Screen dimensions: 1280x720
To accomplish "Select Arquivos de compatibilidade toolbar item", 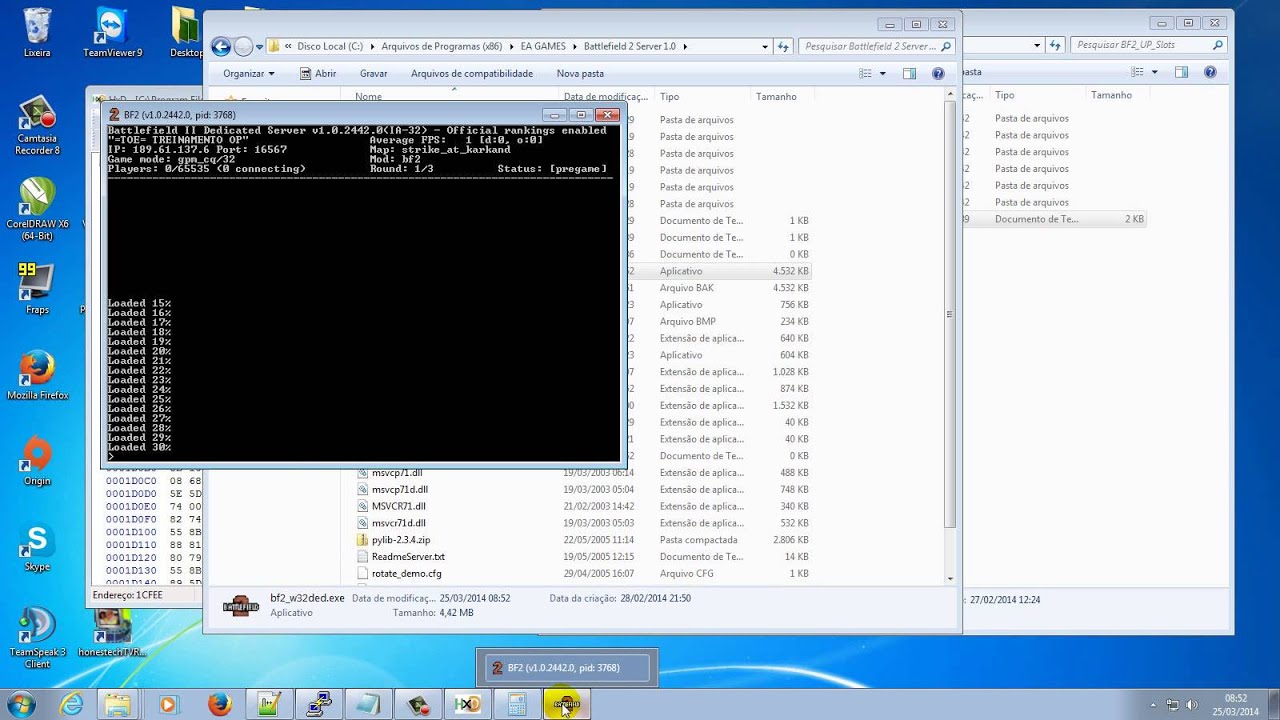I will tap(472, 73).
